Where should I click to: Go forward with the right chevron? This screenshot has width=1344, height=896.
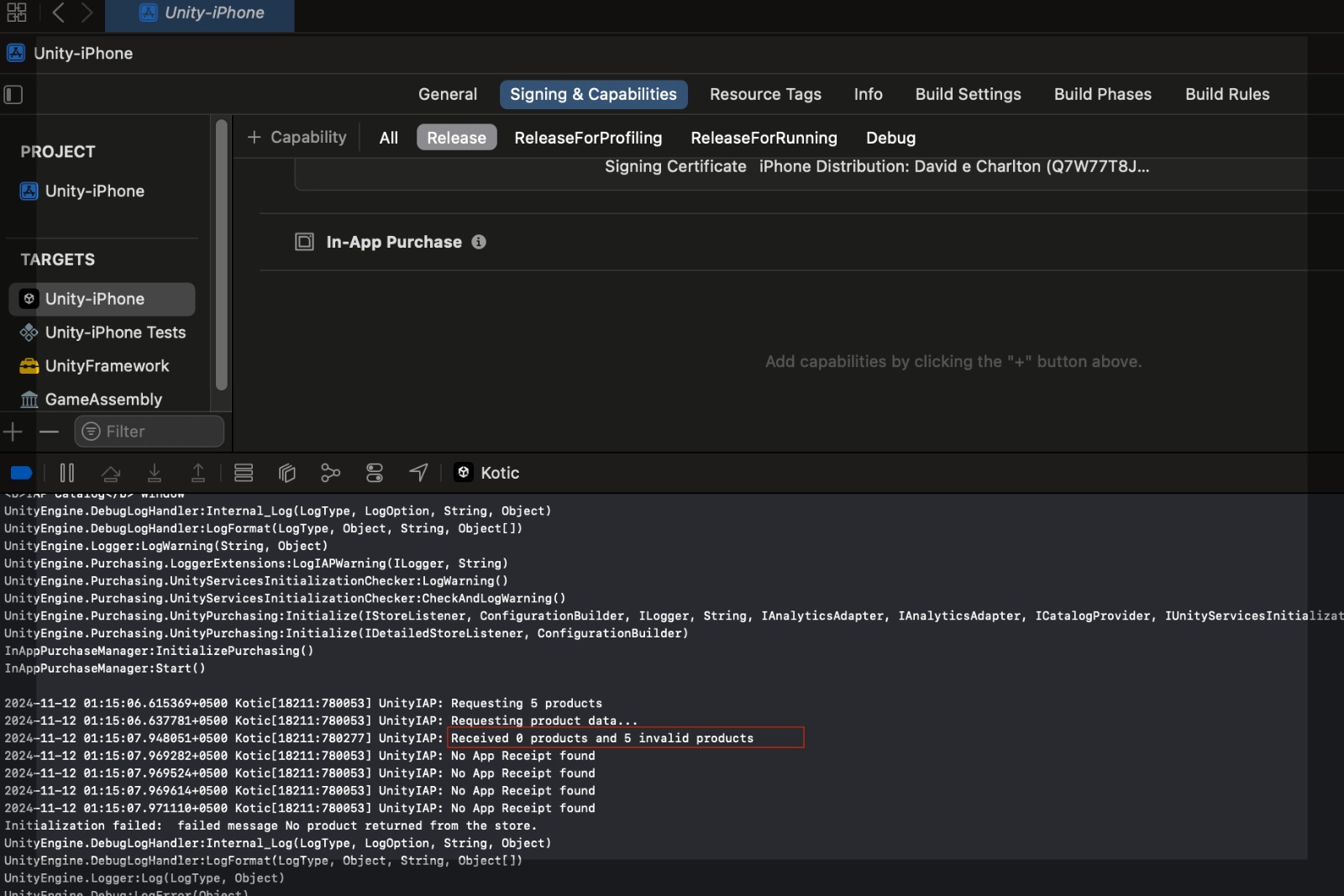tap(87, 13)
